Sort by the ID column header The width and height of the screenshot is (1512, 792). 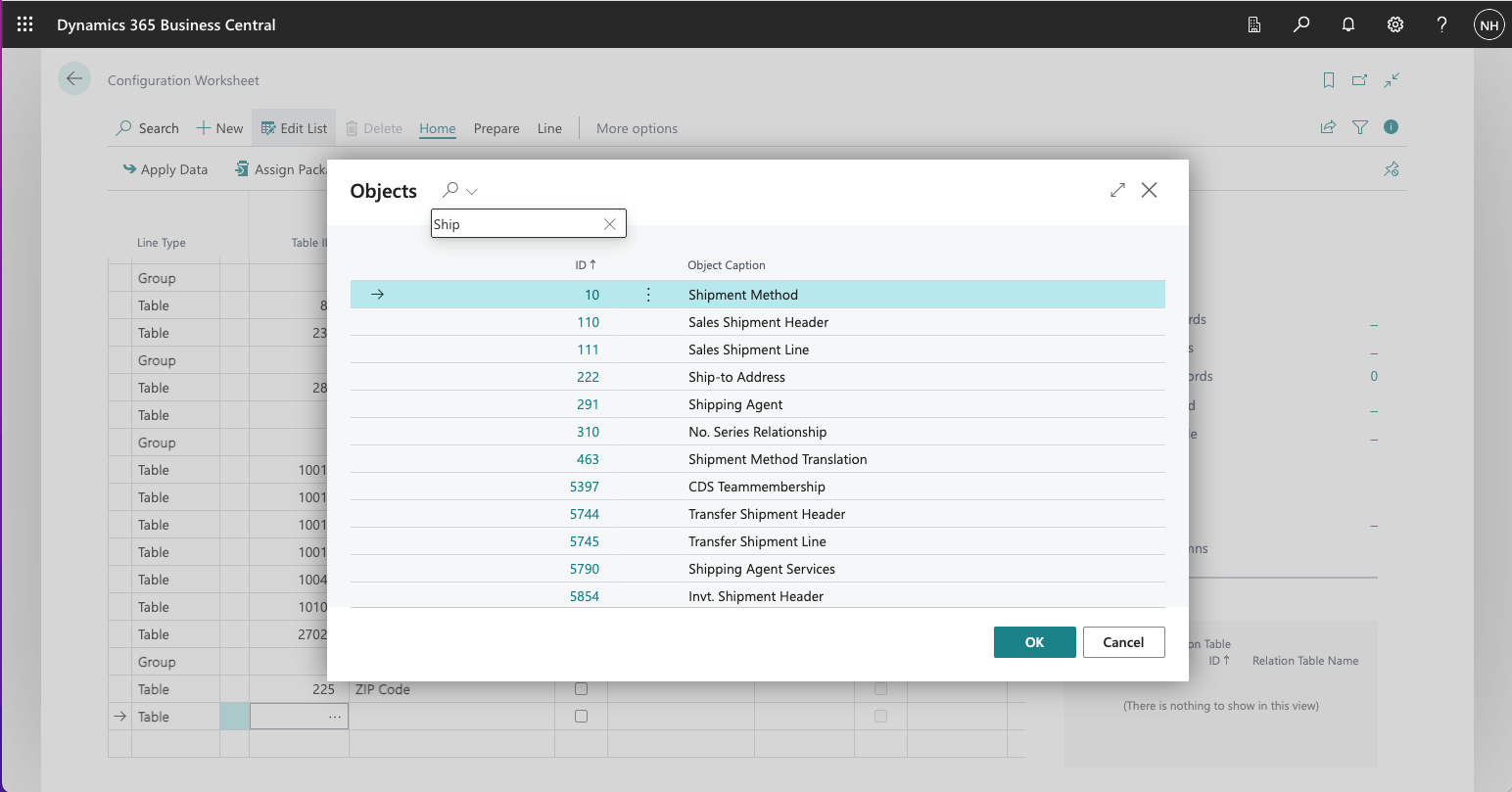[x=585, y=265]
